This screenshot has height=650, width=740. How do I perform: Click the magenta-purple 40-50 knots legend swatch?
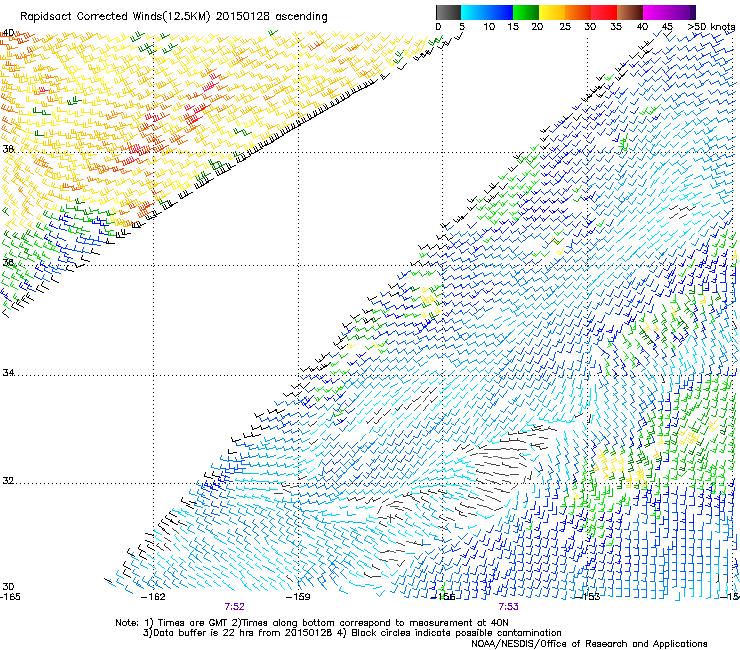(669, 12)
